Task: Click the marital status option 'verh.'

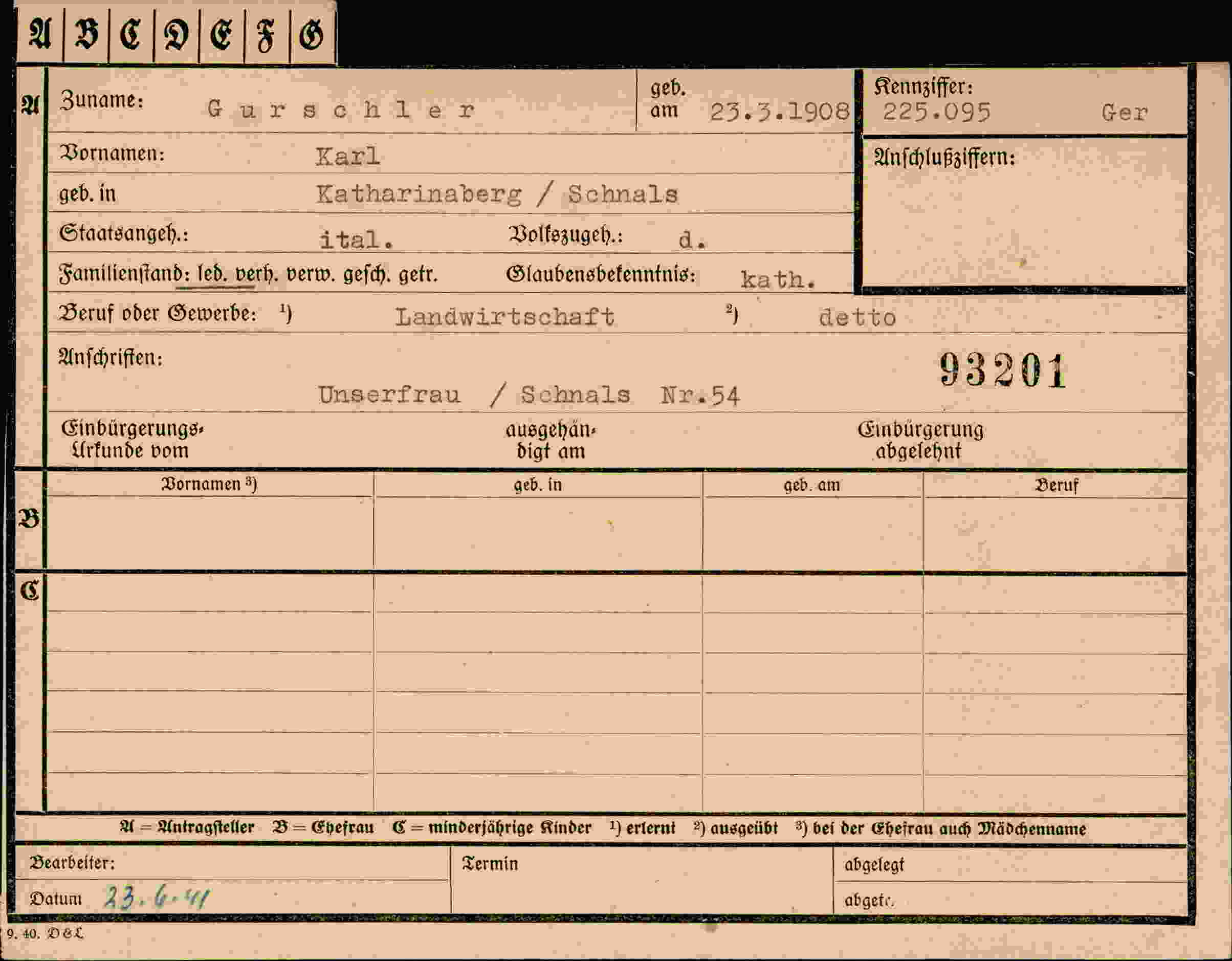Action: tap(257, 274)
